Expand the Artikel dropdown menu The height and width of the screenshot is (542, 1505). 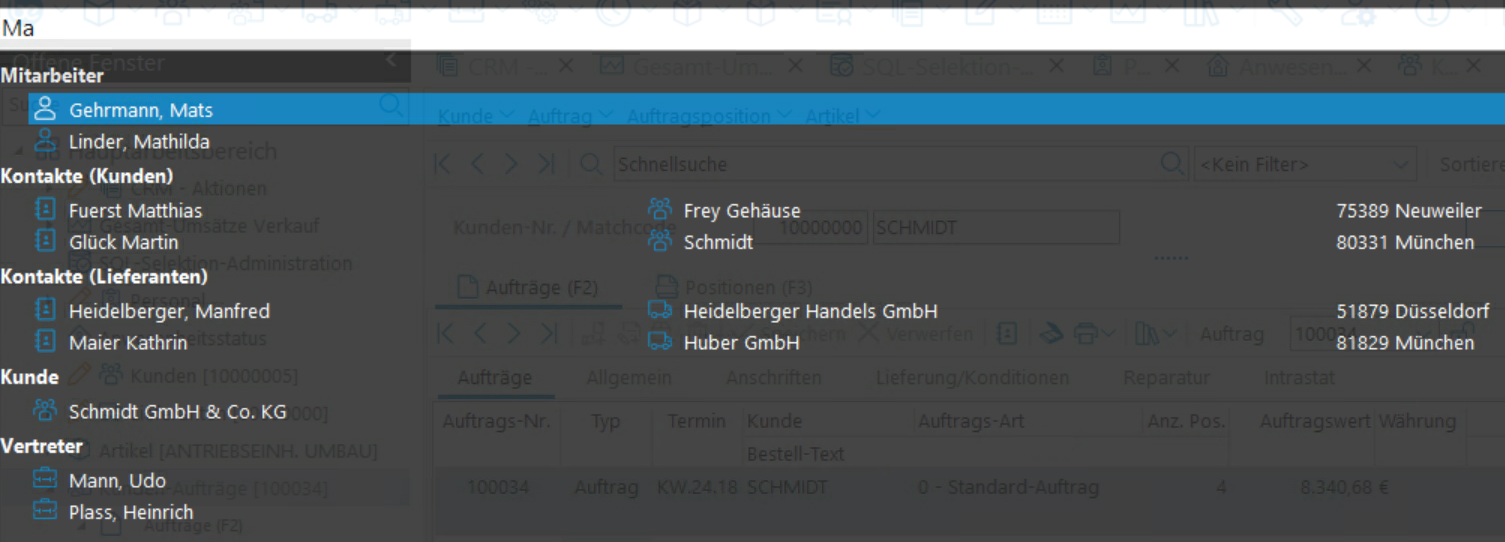click(843, 116)
